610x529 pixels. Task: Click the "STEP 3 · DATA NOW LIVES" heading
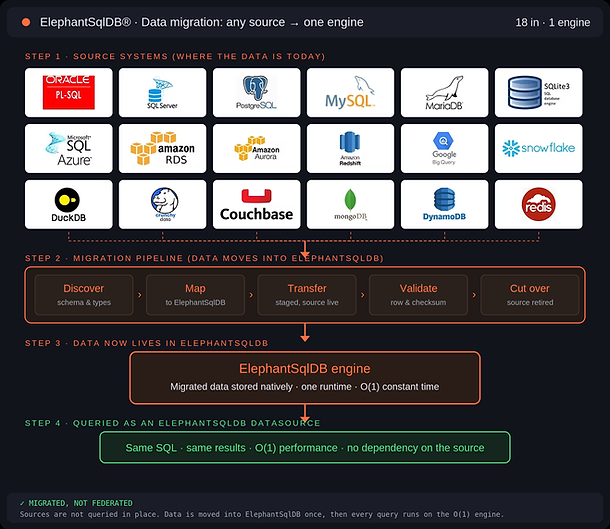pyautogui.click(x=147, y=343)
